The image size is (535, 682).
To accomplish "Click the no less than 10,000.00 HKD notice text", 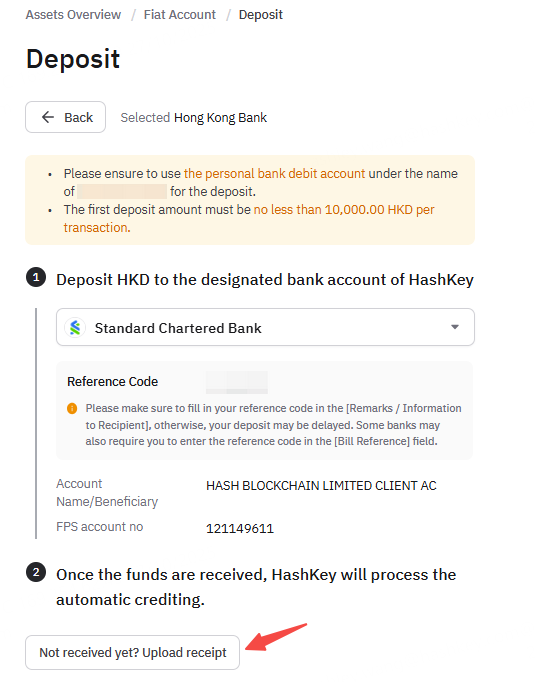I will tap(249, 218).
